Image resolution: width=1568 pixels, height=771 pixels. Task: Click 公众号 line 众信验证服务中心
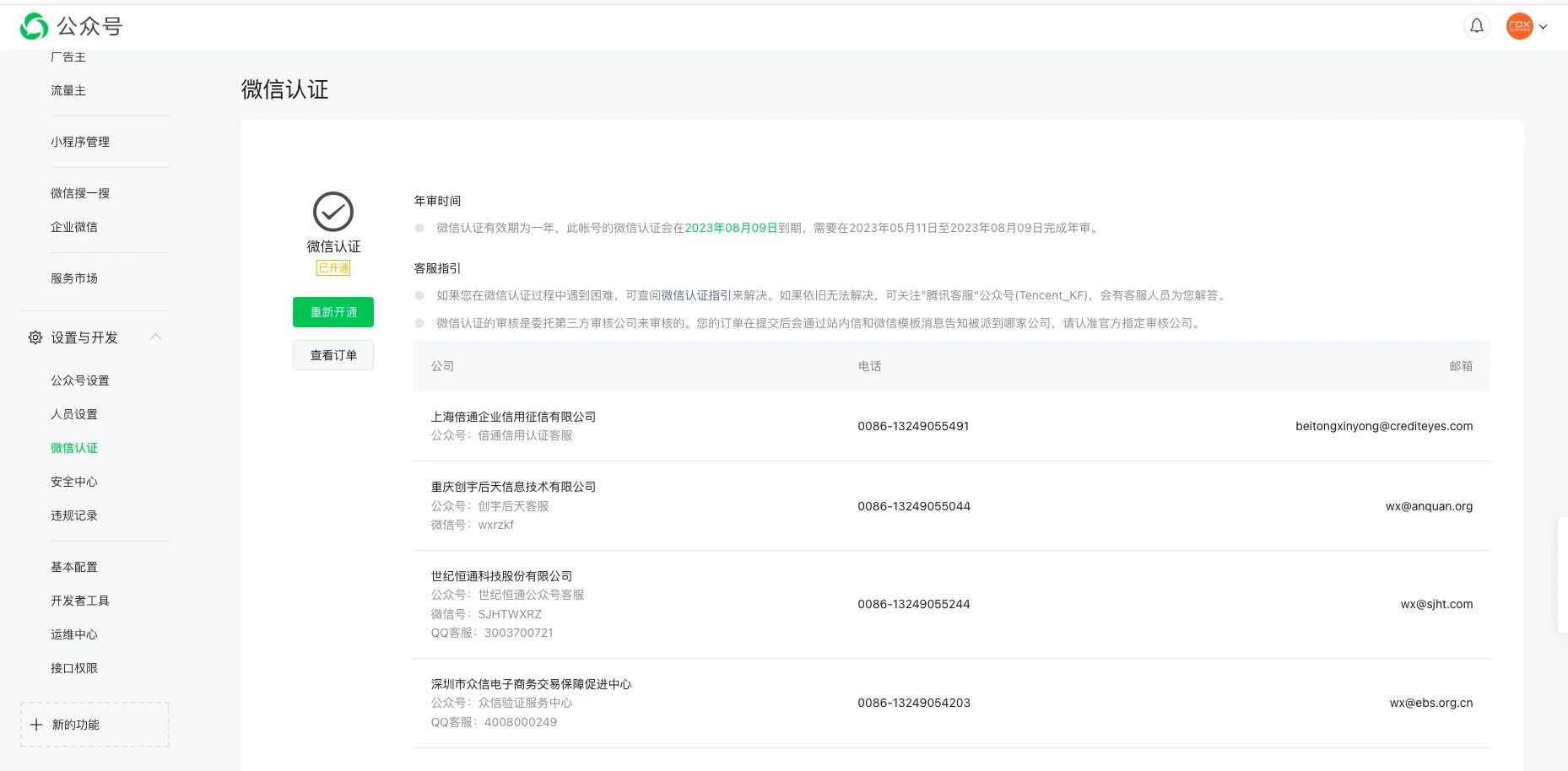coord(502,703)
